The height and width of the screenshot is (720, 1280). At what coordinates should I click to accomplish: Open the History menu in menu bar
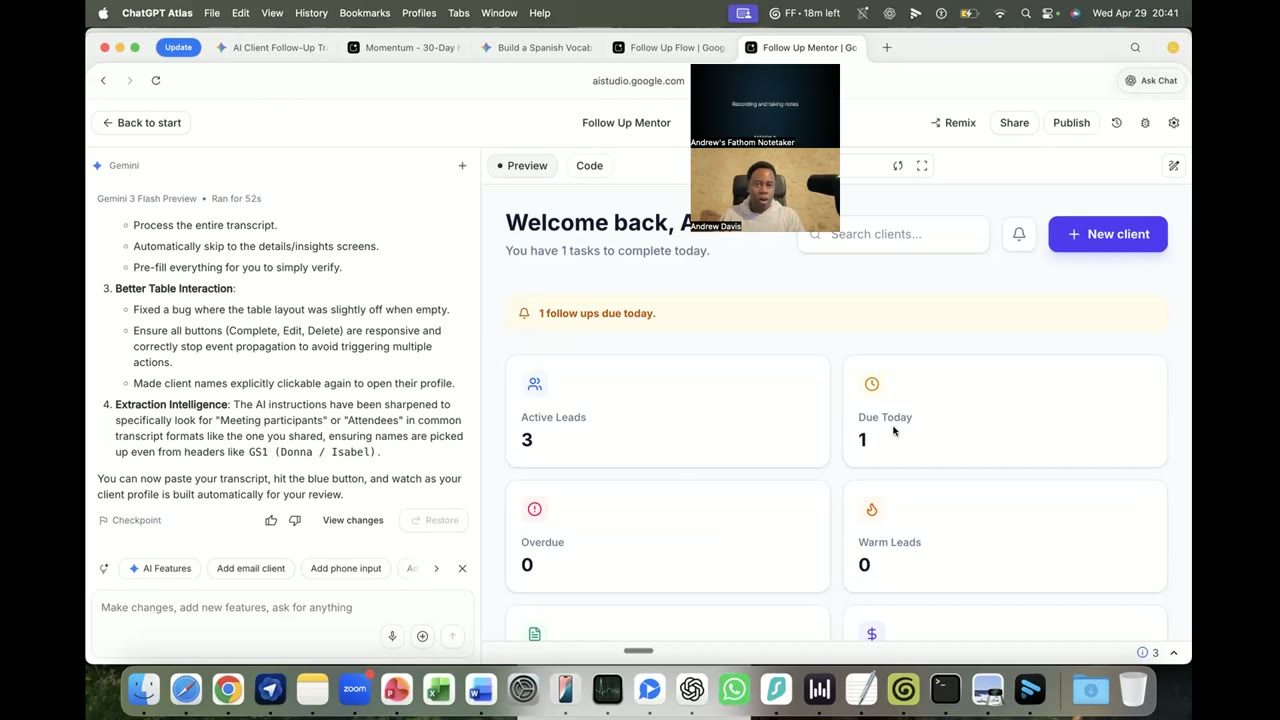[x=311, y=13]
